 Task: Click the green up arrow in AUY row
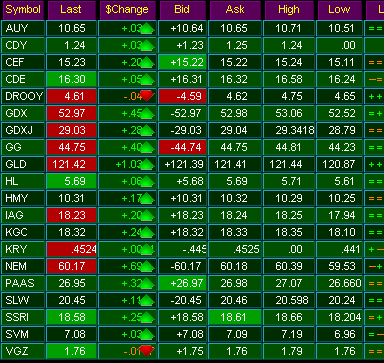click(x=146, y=28)
